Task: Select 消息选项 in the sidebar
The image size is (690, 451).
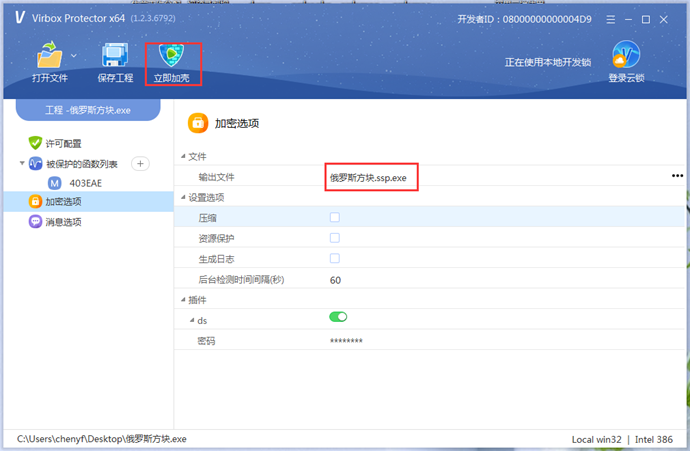Action: click(x=63, y=222)
